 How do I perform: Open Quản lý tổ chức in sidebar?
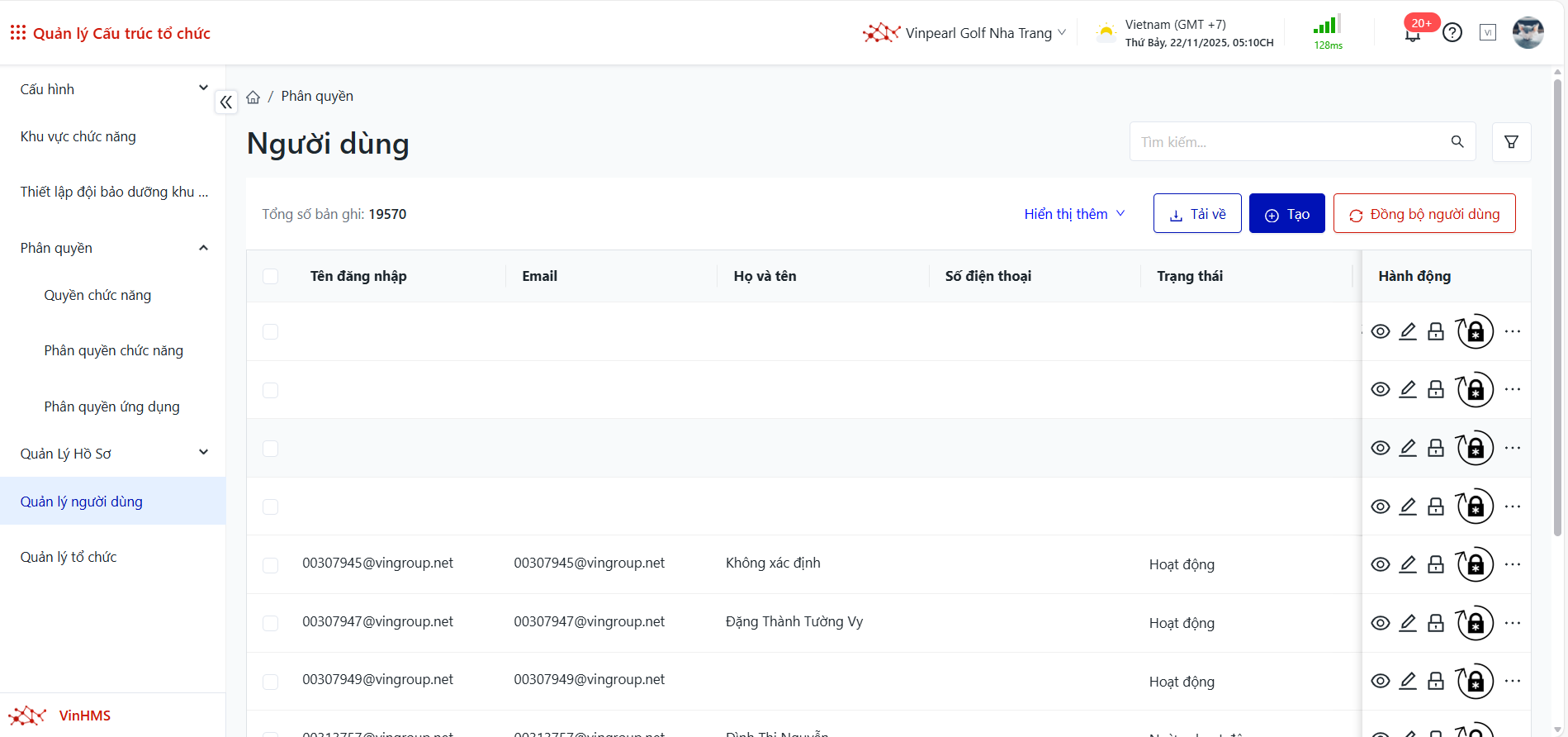coord(69,557)
